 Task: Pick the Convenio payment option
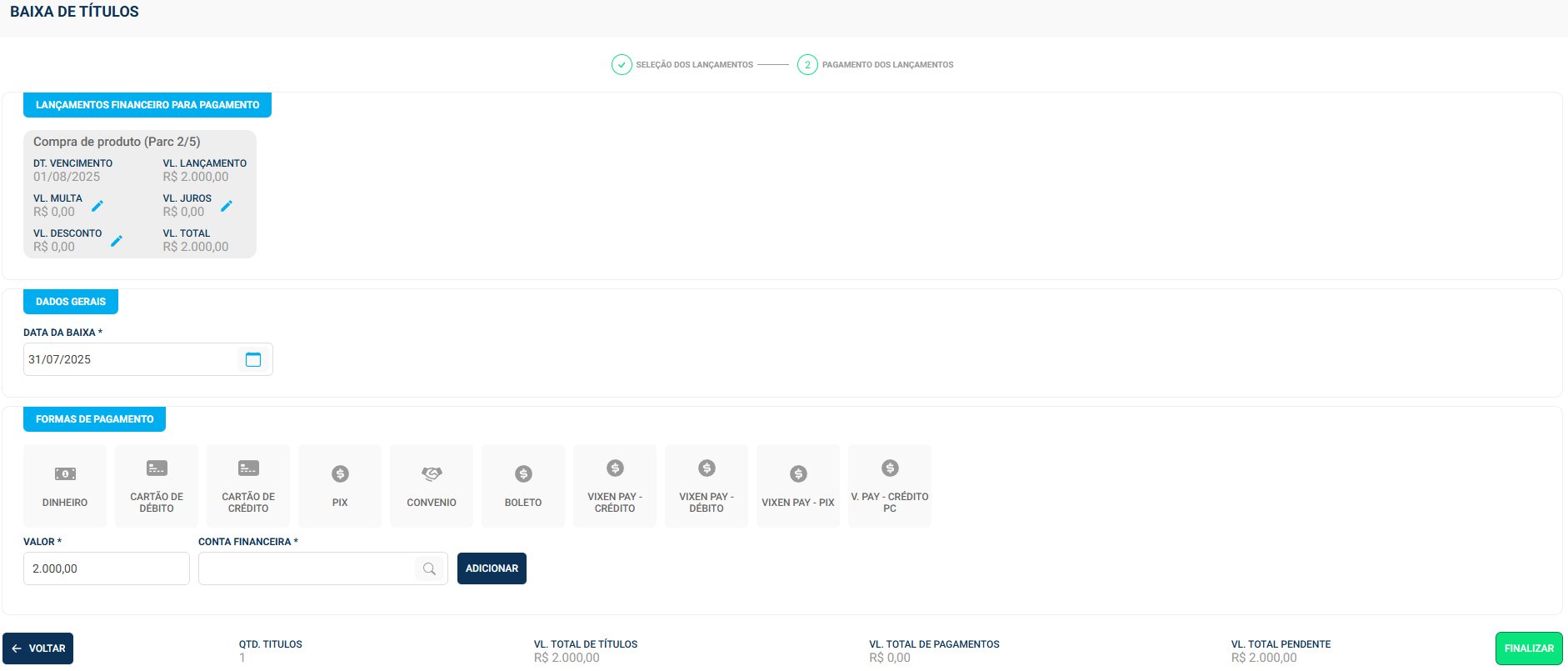pyautogui.click(x=432, y=486)
